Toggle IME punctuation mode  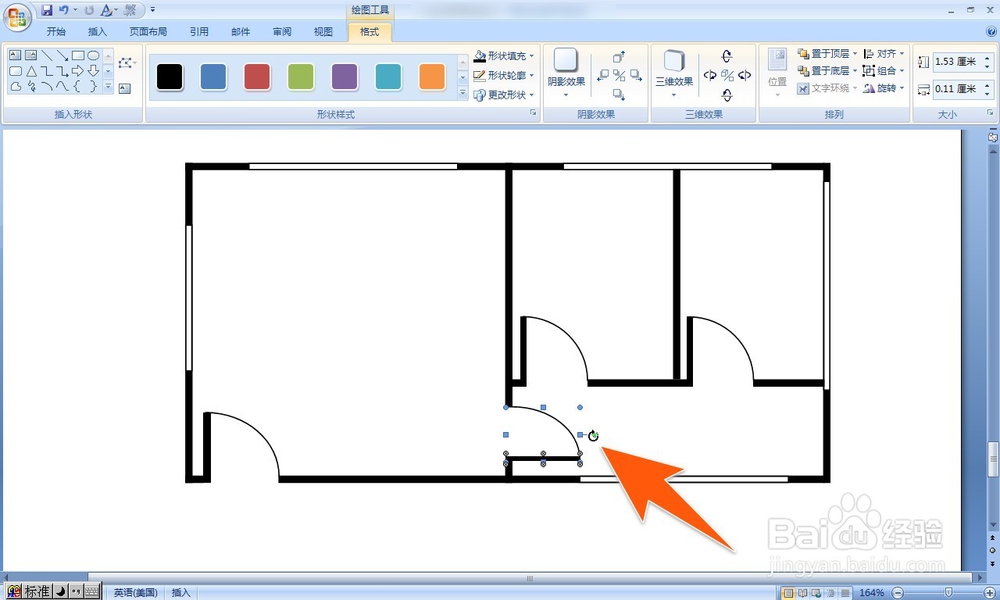click(76, 592)
